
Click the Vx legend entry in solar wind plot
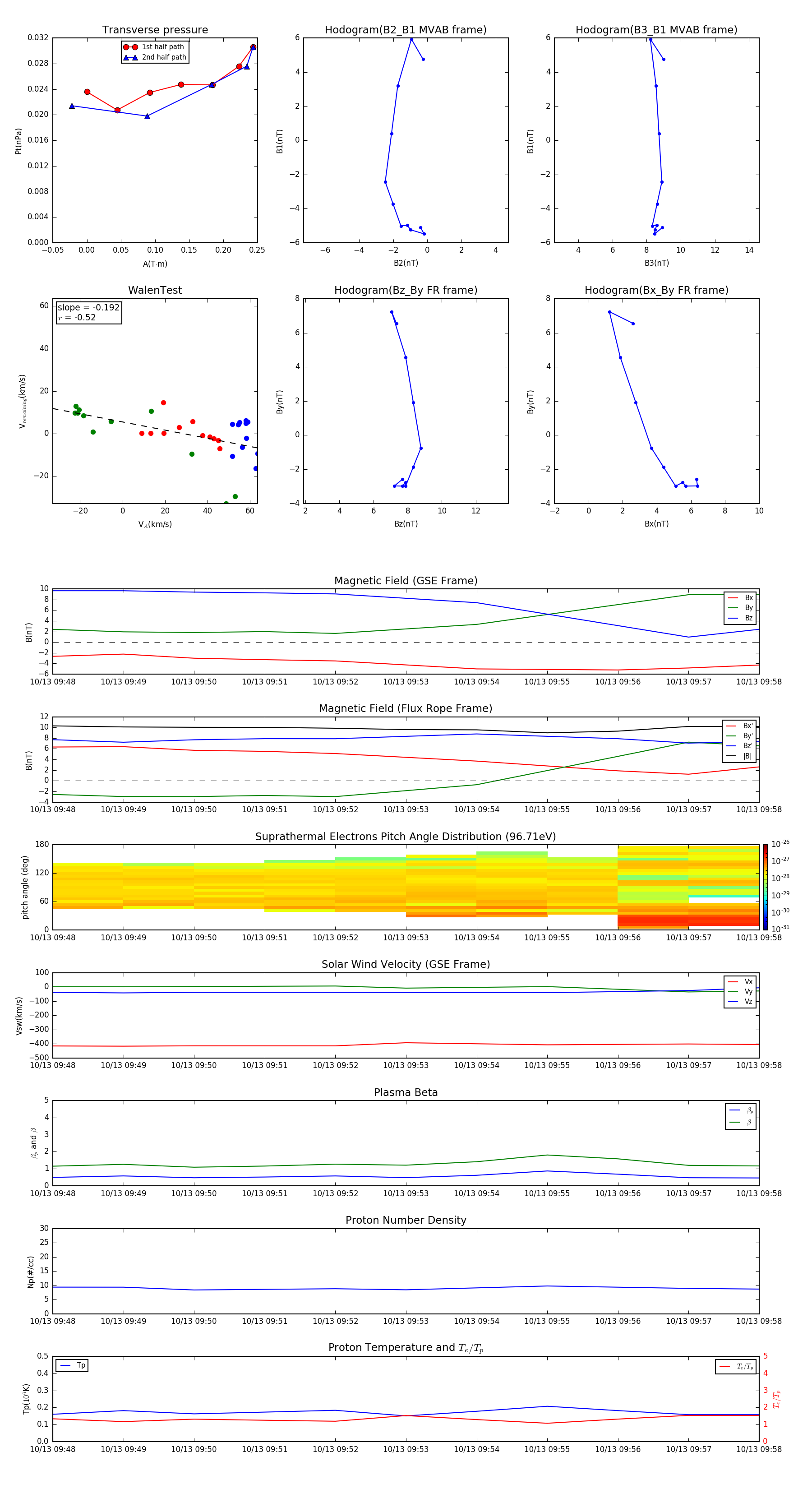pos(740,981)
